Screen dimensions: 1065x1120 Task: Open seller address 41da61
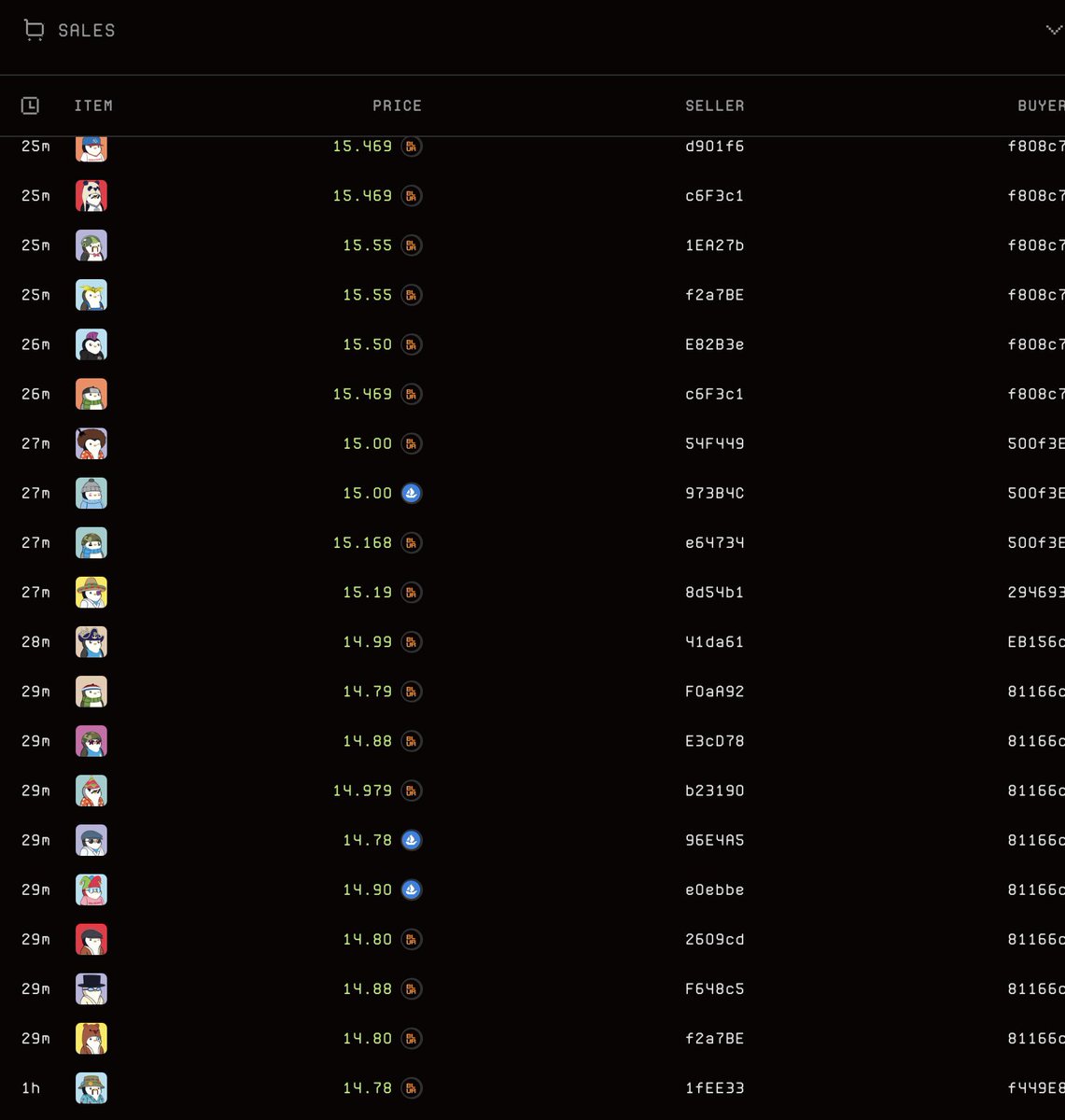tap(715, 642)
